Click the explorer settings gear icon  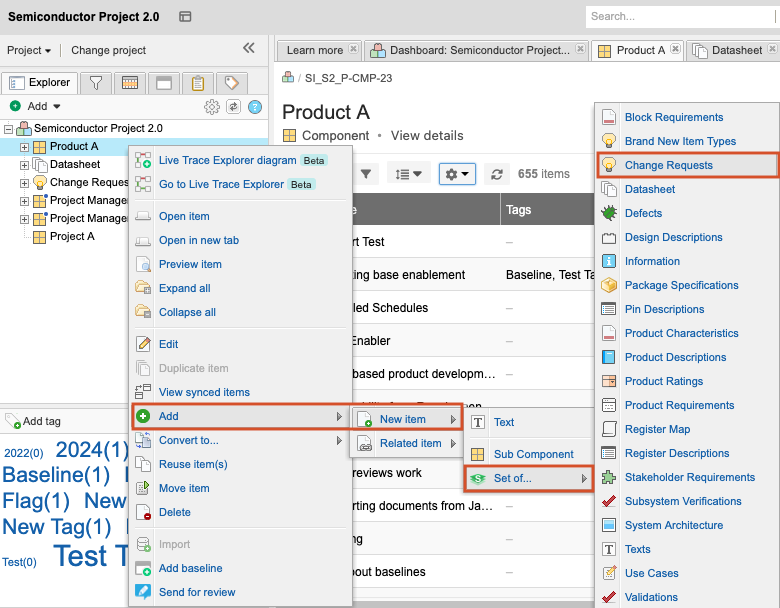point(212,106)
